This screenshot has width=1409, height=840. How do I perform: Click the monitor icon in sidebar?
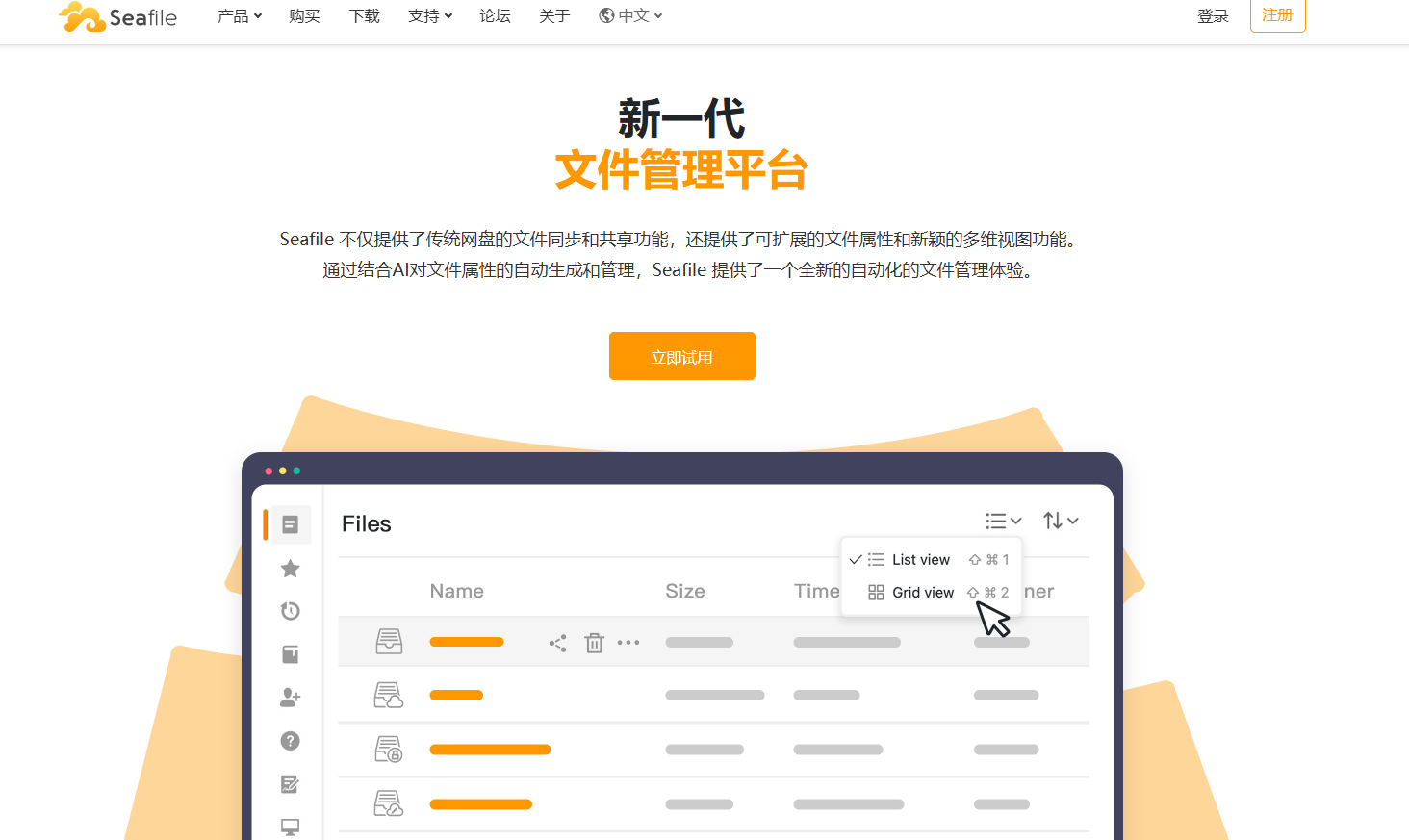290,827
